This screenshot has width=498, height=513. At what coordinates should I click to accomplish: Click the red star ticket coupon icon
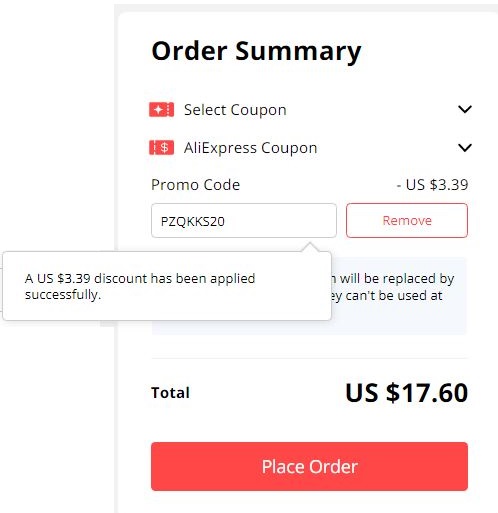pyautogui.click(x=161, y=109)
